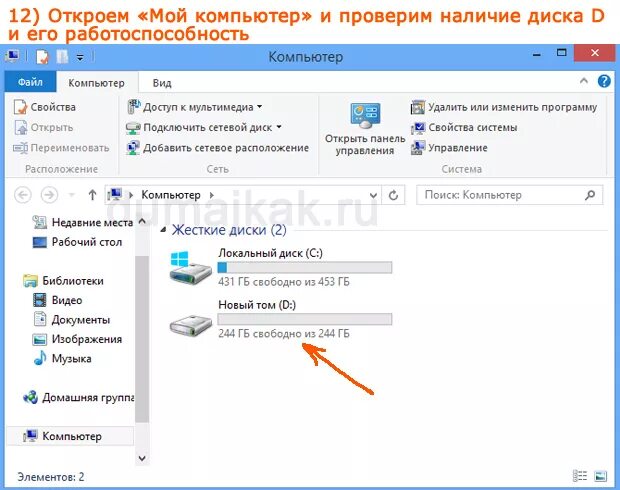Select Рабочий стол in navigation pane
The height and width of the screenshot is (490, 620).
(77, 242)
